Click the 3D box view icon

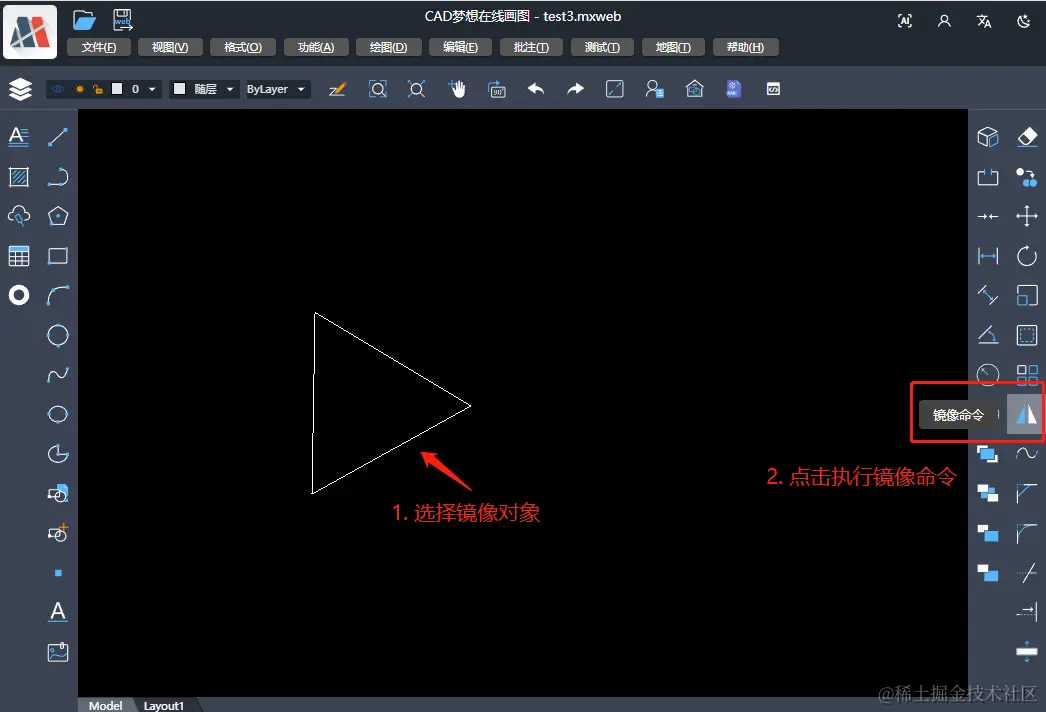pos(988,137)
